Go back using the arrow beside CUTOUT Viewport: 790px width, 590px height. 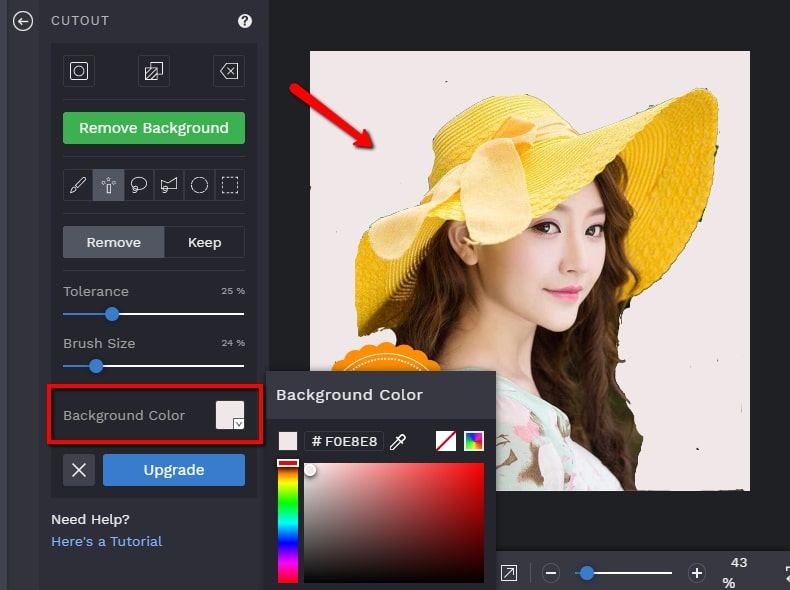point(23,21)
